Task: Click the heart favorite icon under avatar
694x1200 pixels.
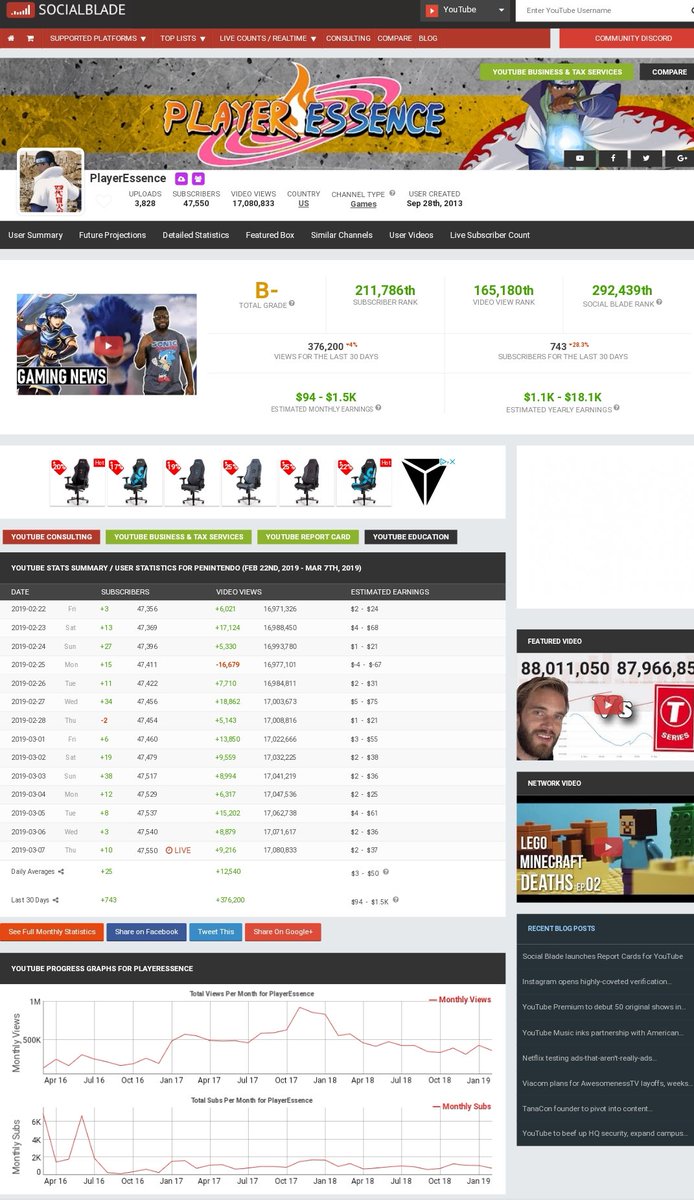Action: (x=104, y=203)
